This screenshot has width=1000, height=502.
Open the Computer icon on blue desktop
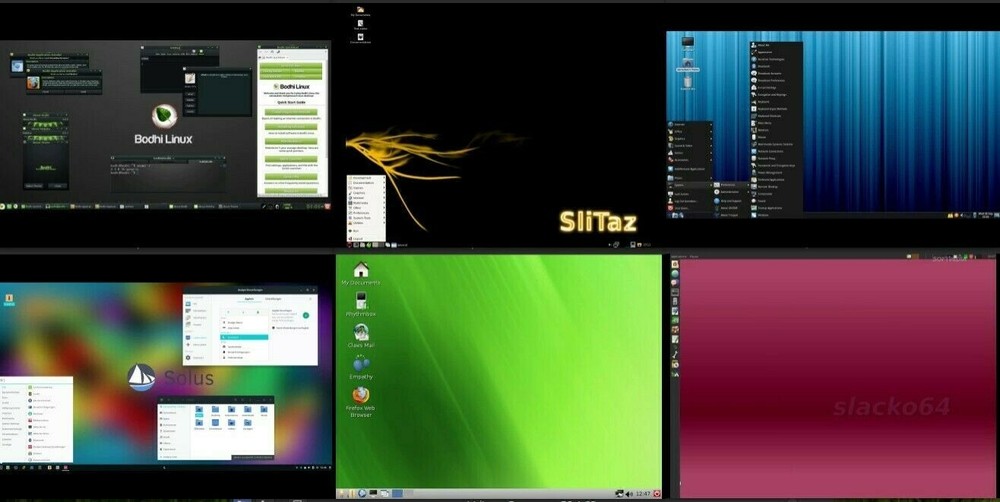[688, 43]
